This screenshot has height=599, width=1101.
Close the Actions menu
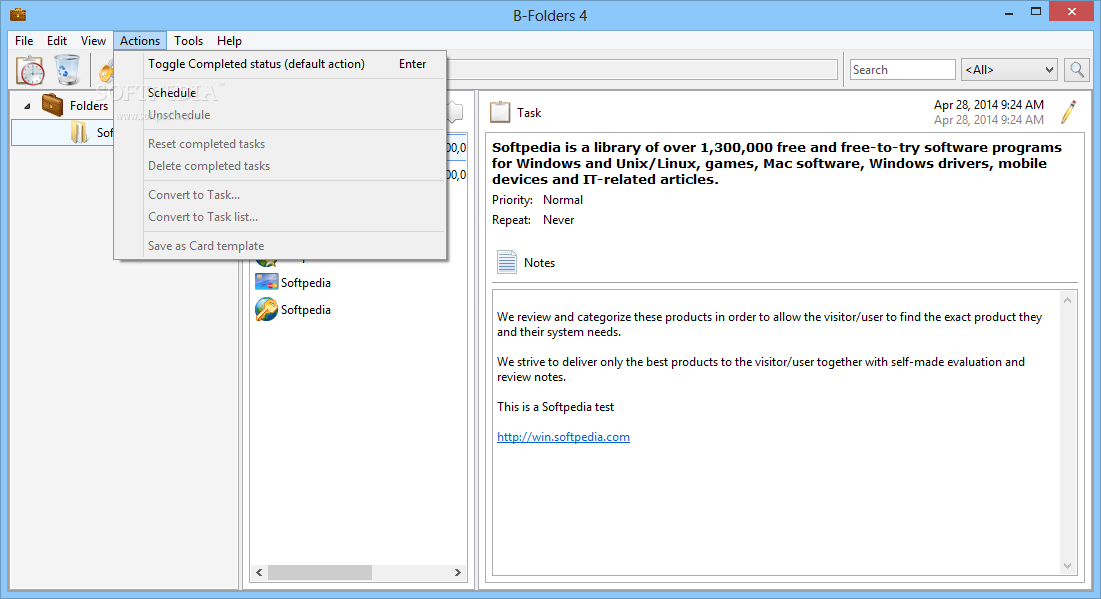pos(140,41)
